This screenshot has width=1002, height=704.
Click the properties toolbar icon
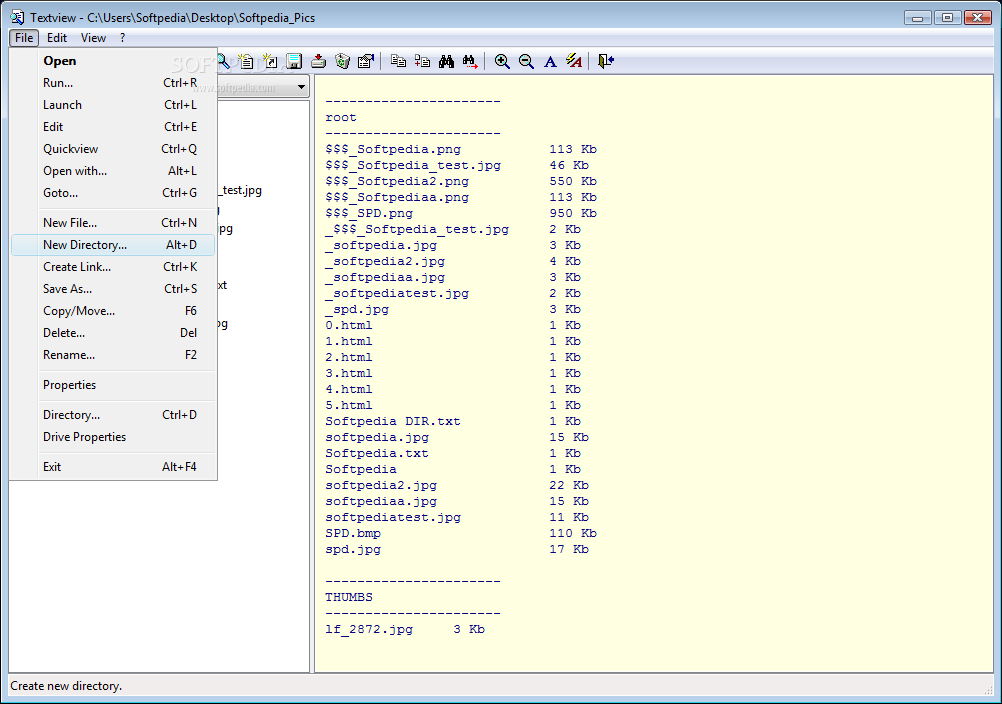tap(366, 62)
